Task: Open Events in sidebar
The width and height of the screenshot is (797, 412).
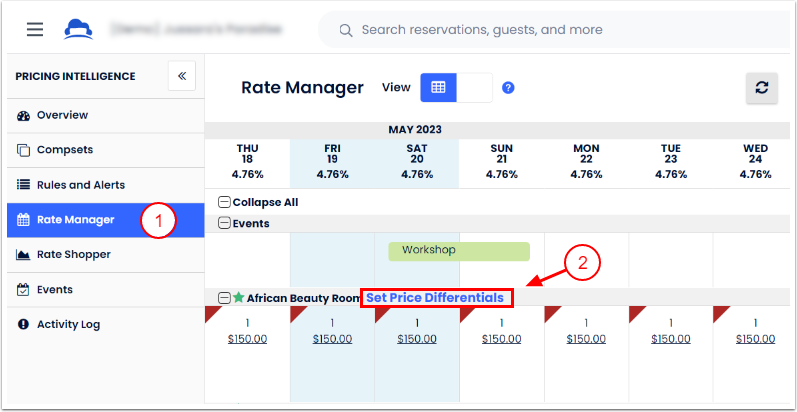Action: [x=106, y=290]
